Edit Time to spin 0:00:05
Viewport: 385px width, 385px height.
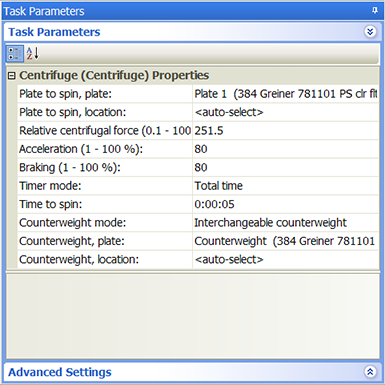click(x=286, y=204)
